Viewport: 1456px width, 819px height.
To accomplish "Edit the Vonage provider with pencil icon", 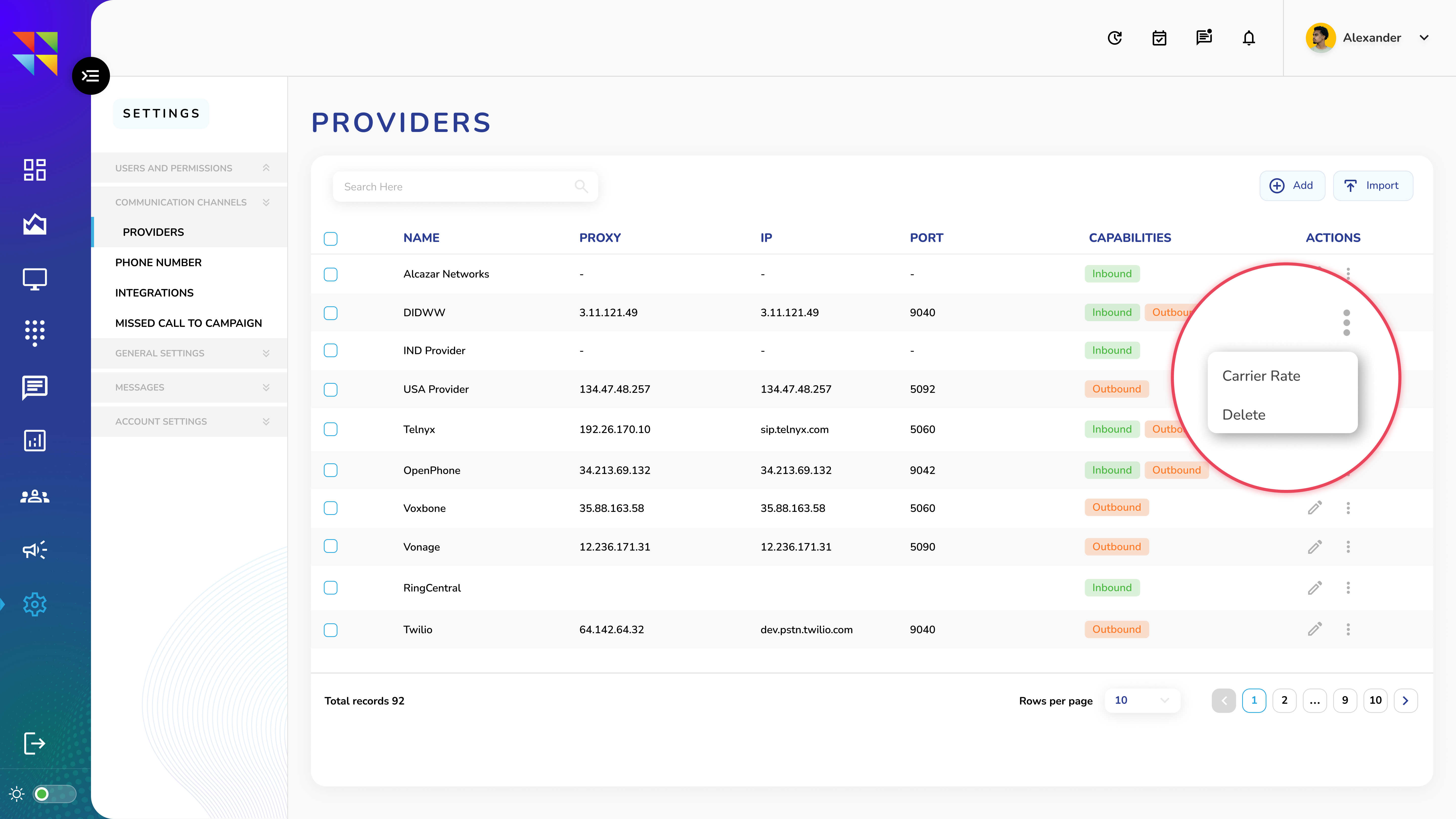I will coord(1315,547).
